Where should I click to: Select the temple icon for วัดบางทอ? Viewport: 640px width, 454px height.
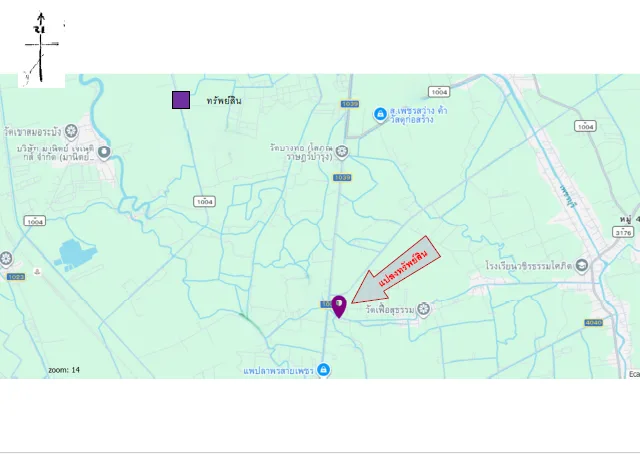click(342, 152)
